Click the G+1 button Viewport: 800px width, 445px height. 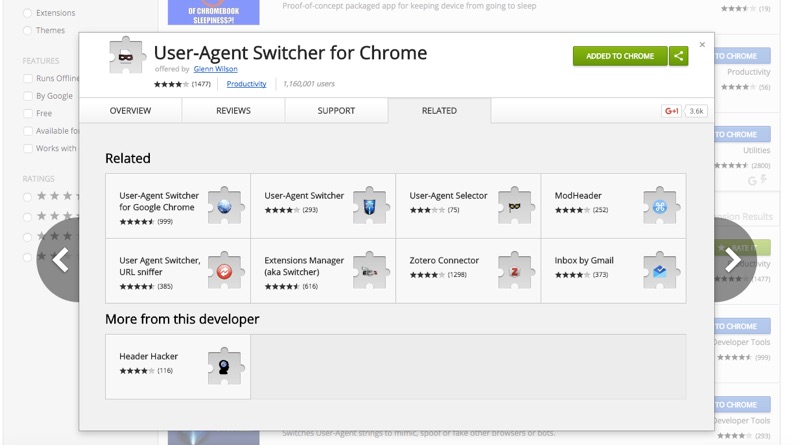(671, 111)
